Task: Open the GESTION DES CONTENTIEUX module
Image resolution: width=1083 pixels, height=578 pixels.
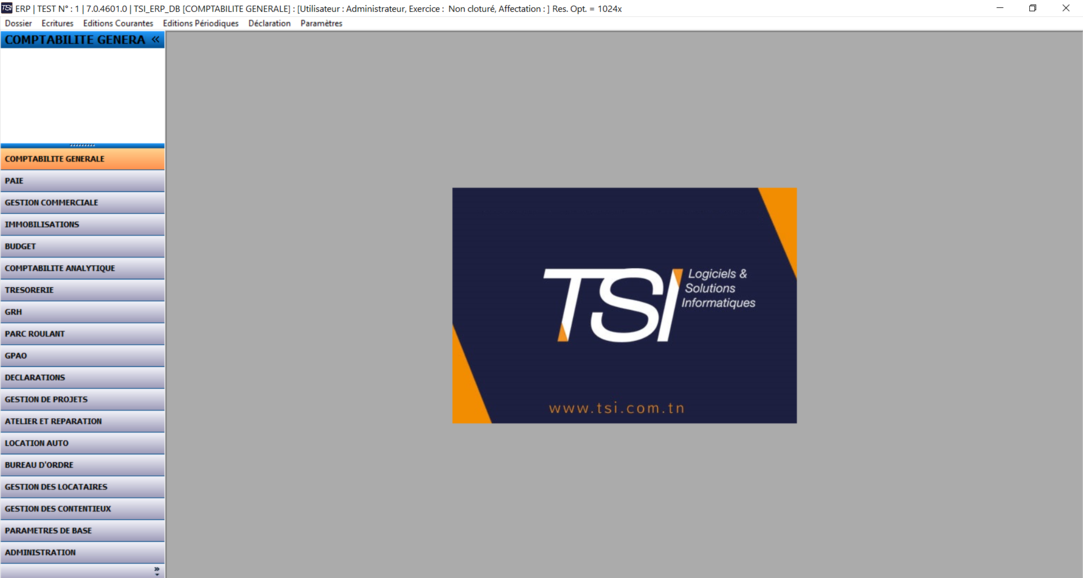Action: click(82, 509)
